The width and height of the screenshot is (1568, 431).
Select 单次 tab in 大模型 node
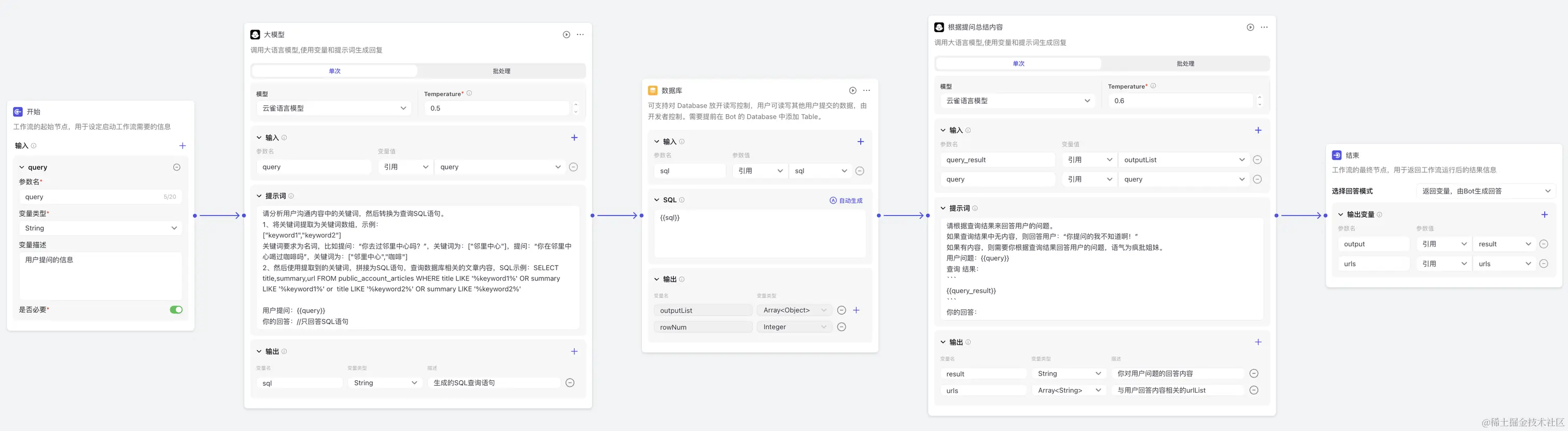335,71
